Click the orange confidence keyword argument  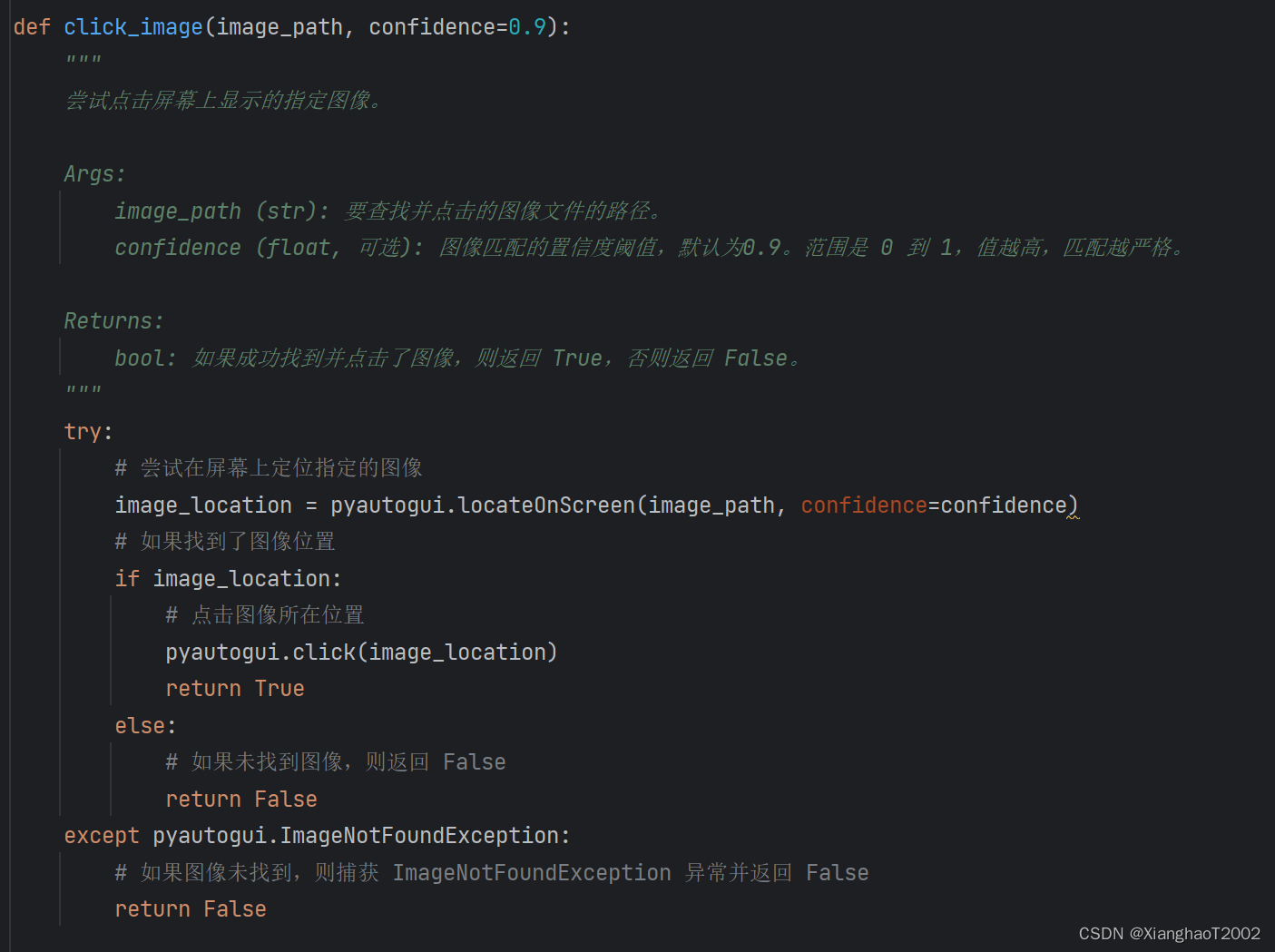pyautogui.click(x=863, y=505)
